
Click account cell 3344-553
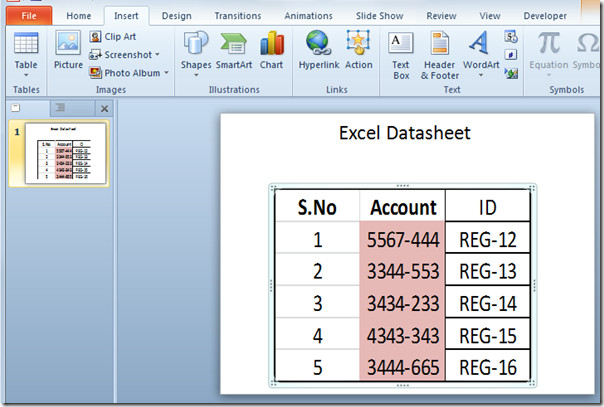tap(403, 270)
